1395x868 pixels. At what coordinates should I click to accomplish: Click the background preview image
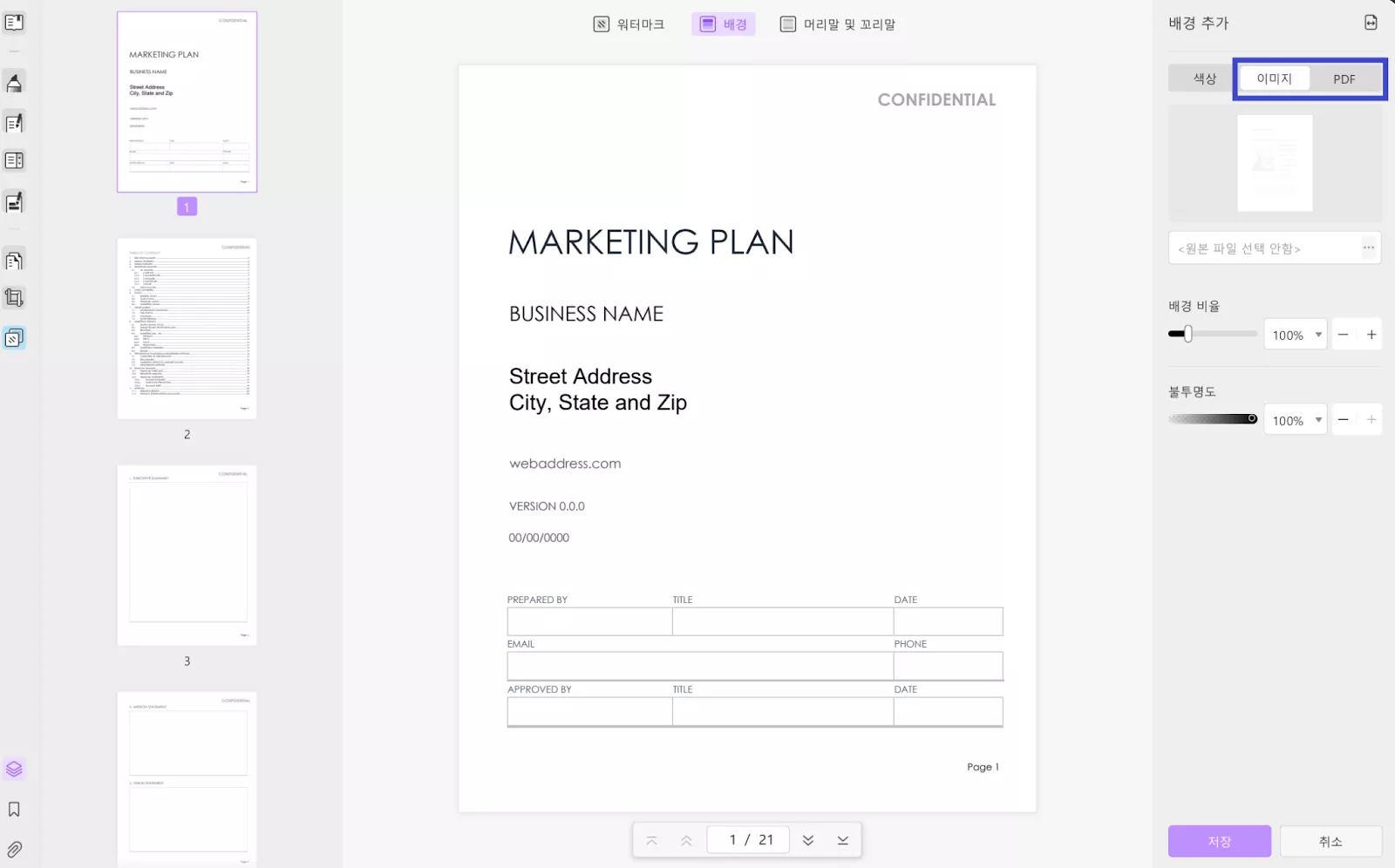point(1275,163)
